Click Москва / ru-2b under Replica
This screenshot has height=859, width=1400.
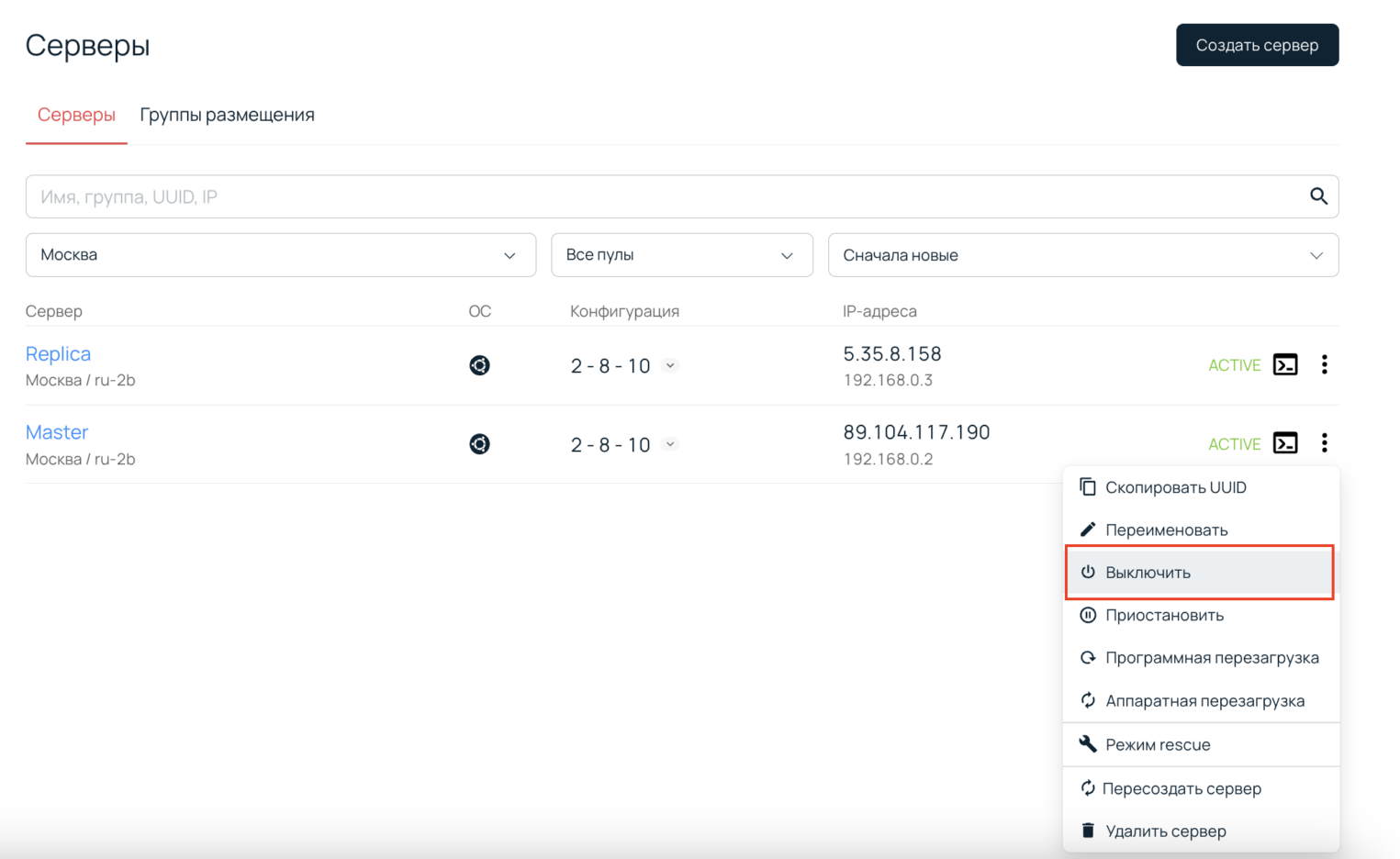click(81, 380)
